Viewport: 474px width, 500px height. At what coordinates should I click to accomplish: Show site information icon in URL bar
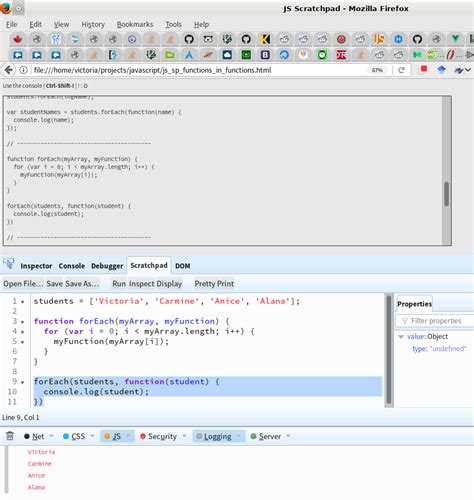tap(23, 70)
